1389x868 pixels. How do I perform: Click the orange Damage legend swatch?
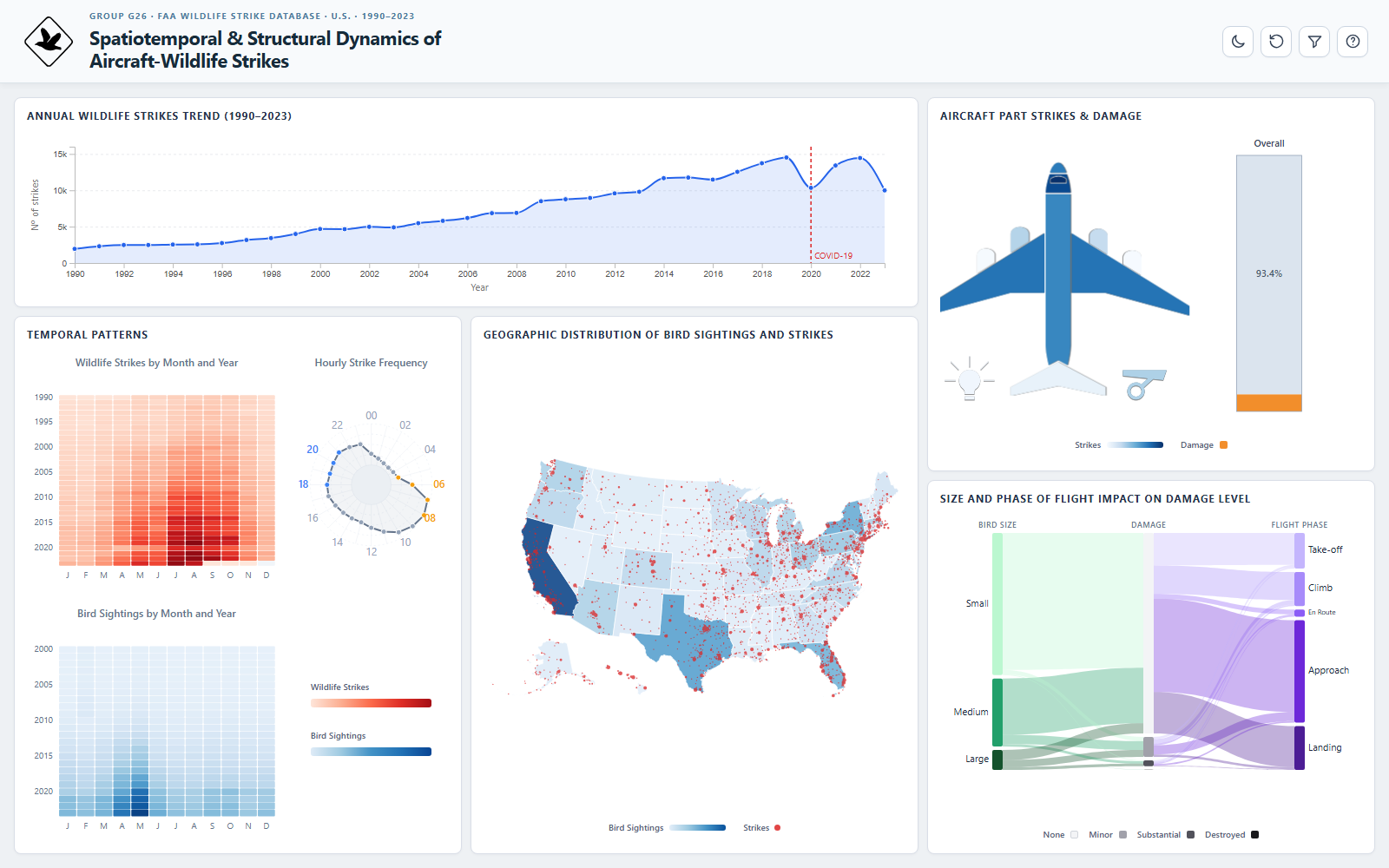[x=1223, y=445]
